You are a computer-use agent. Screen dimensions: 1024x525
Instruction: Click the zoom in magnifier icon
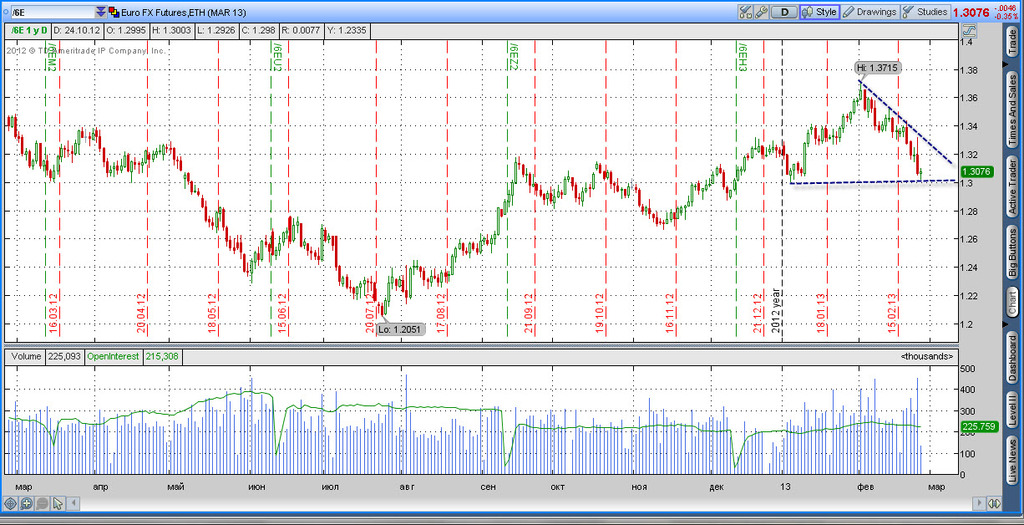point(26,503)
